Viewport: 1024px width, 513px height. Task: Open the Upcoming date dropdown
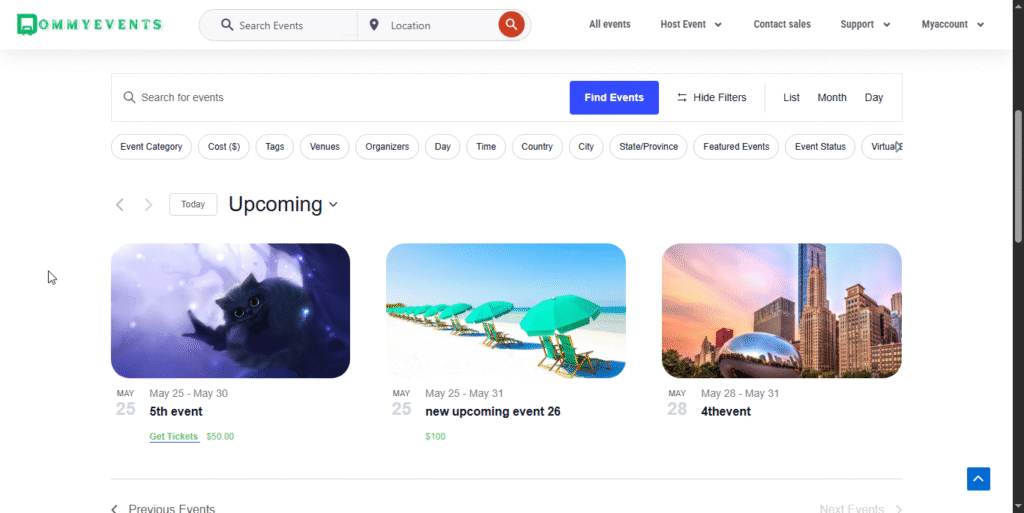[x=283, y=204]
